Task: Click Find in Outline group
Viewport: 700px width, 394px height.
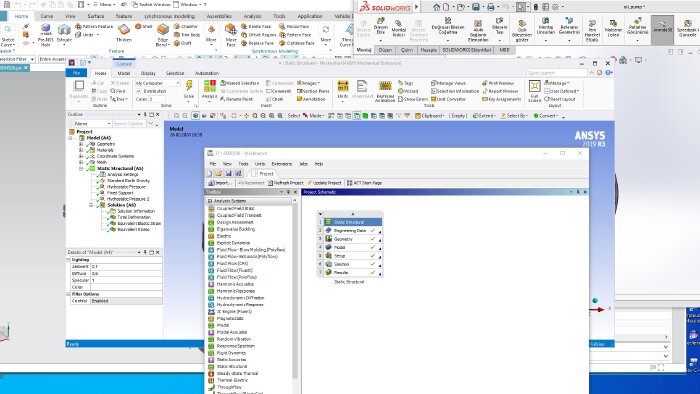Action: 118,91
